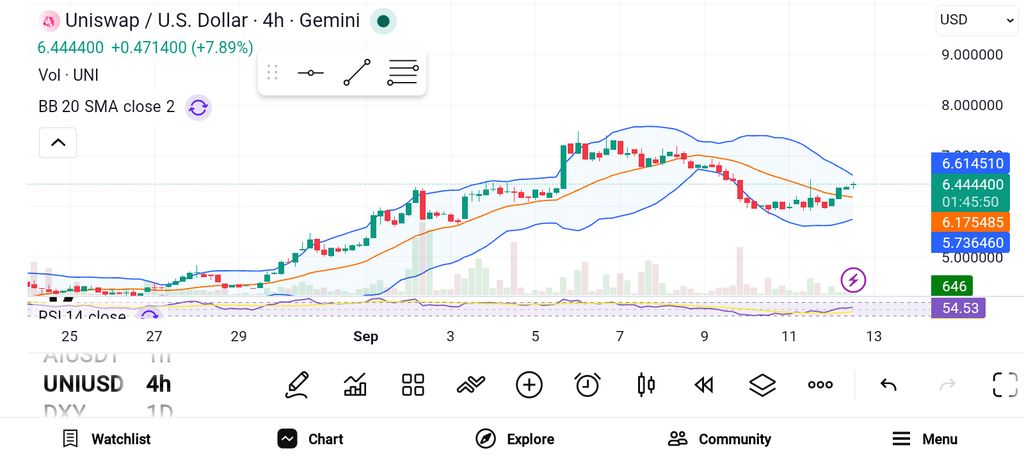Open the indicators chart icon
Screen dimensions: 1024x461
pos(355,385)
